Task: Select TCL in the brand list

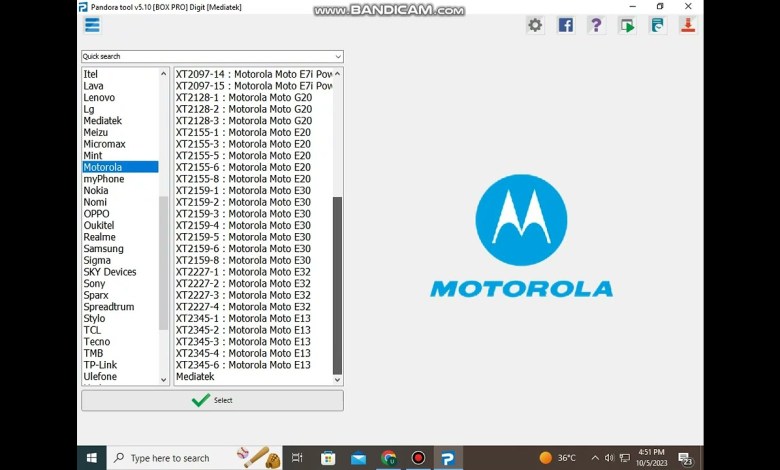Action: pyautogui.click(x=92, y=330)
